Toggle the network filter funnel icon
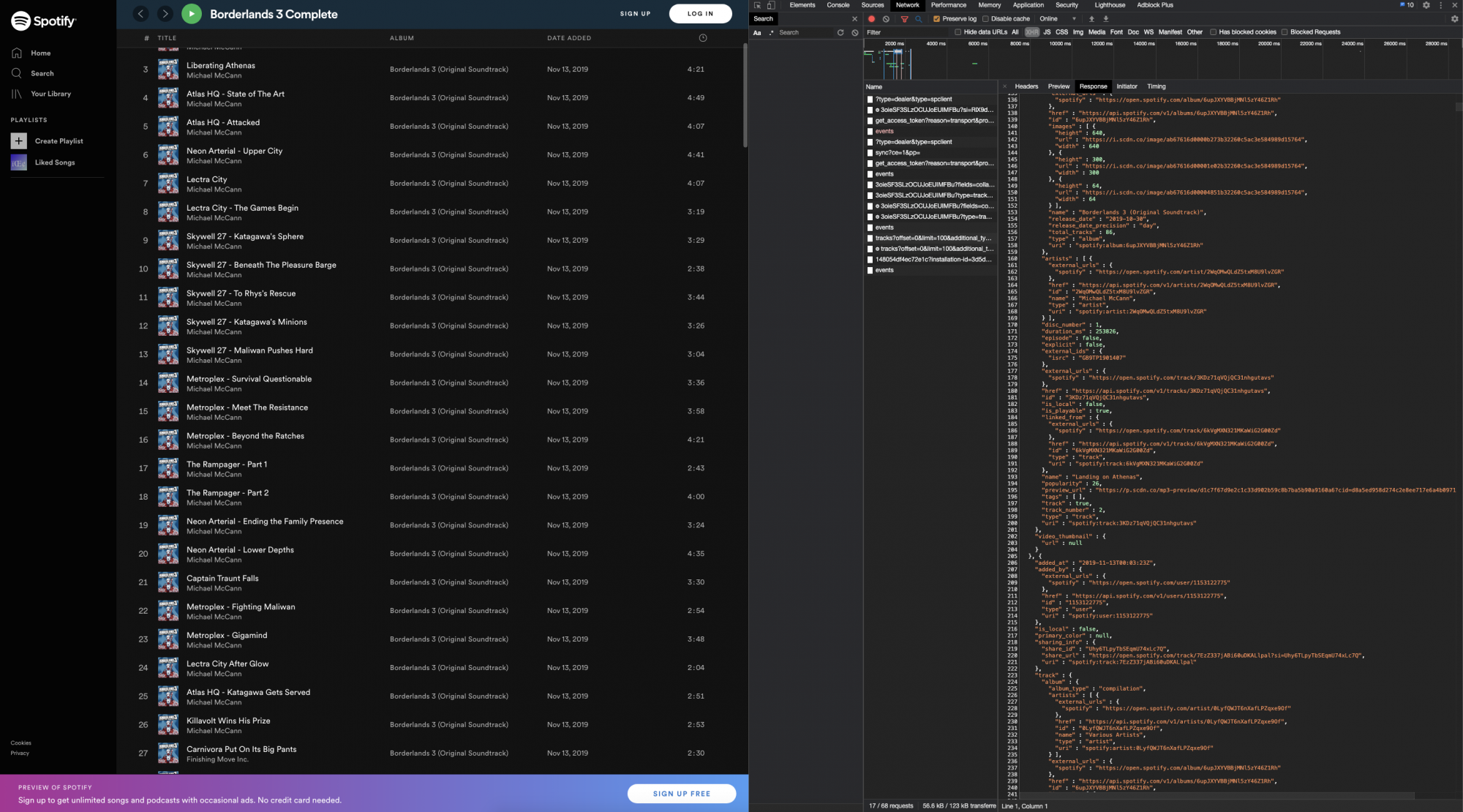This screenshot has width=1463, height=812. pos(904,19)
